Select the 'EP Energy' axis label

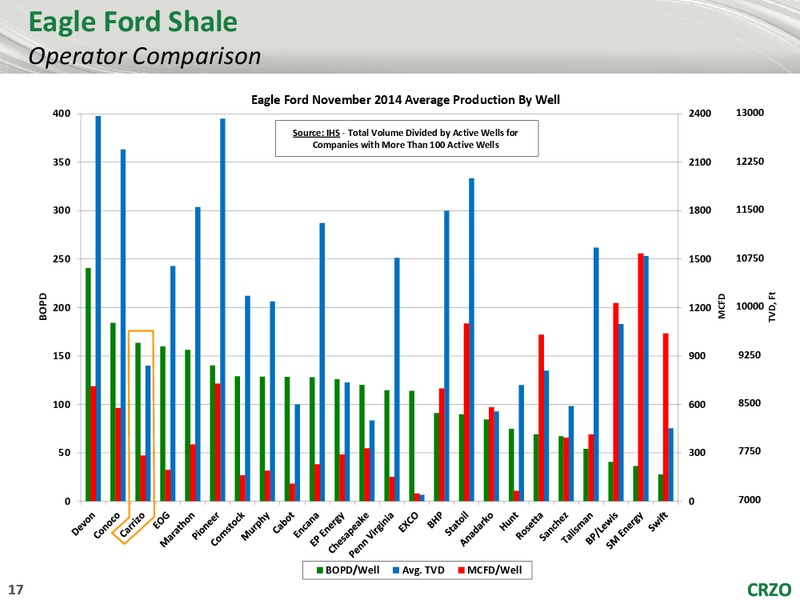pos(328,529)
